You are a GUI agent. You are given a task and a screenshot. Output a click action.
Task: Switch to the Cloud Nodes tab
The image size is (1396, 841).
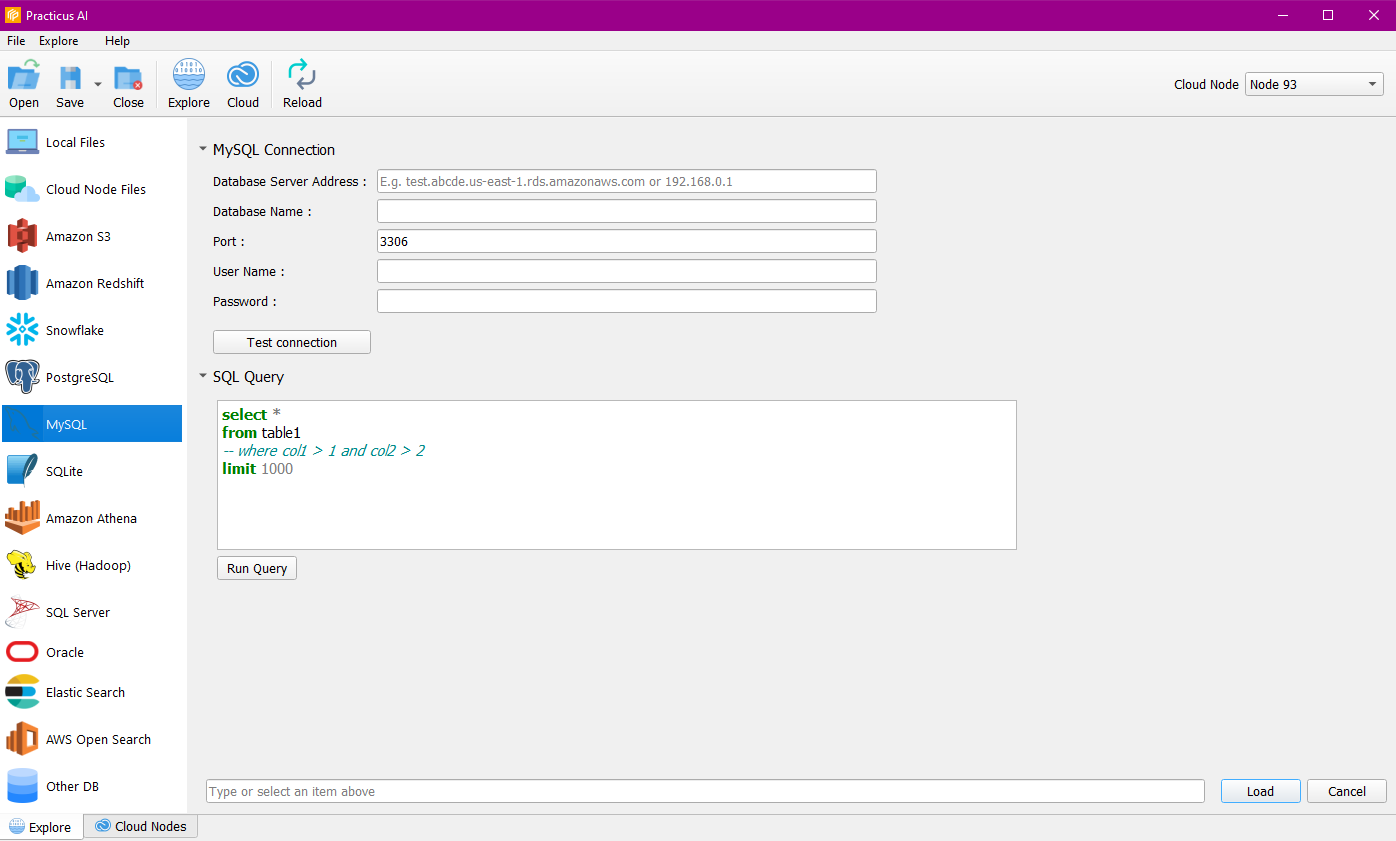(140, 826)
